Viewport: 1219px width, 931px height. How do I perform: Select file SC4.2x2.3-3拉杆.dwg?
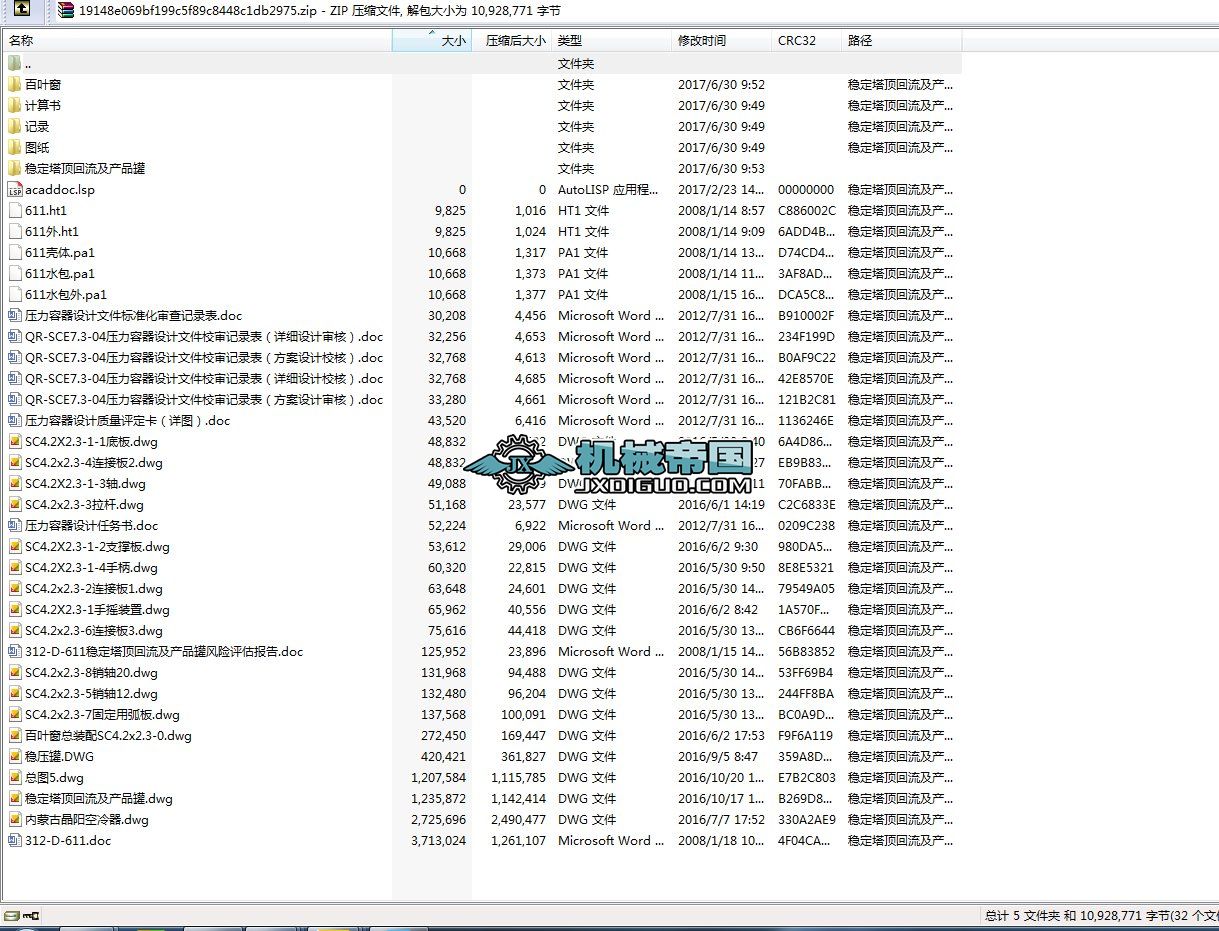pos(85,504)
